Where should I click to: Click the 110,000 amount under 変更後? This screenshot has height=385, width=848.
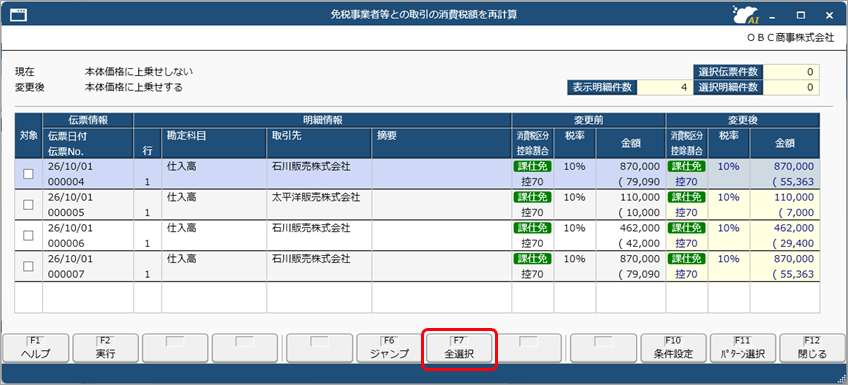click(x=795, y=197)
